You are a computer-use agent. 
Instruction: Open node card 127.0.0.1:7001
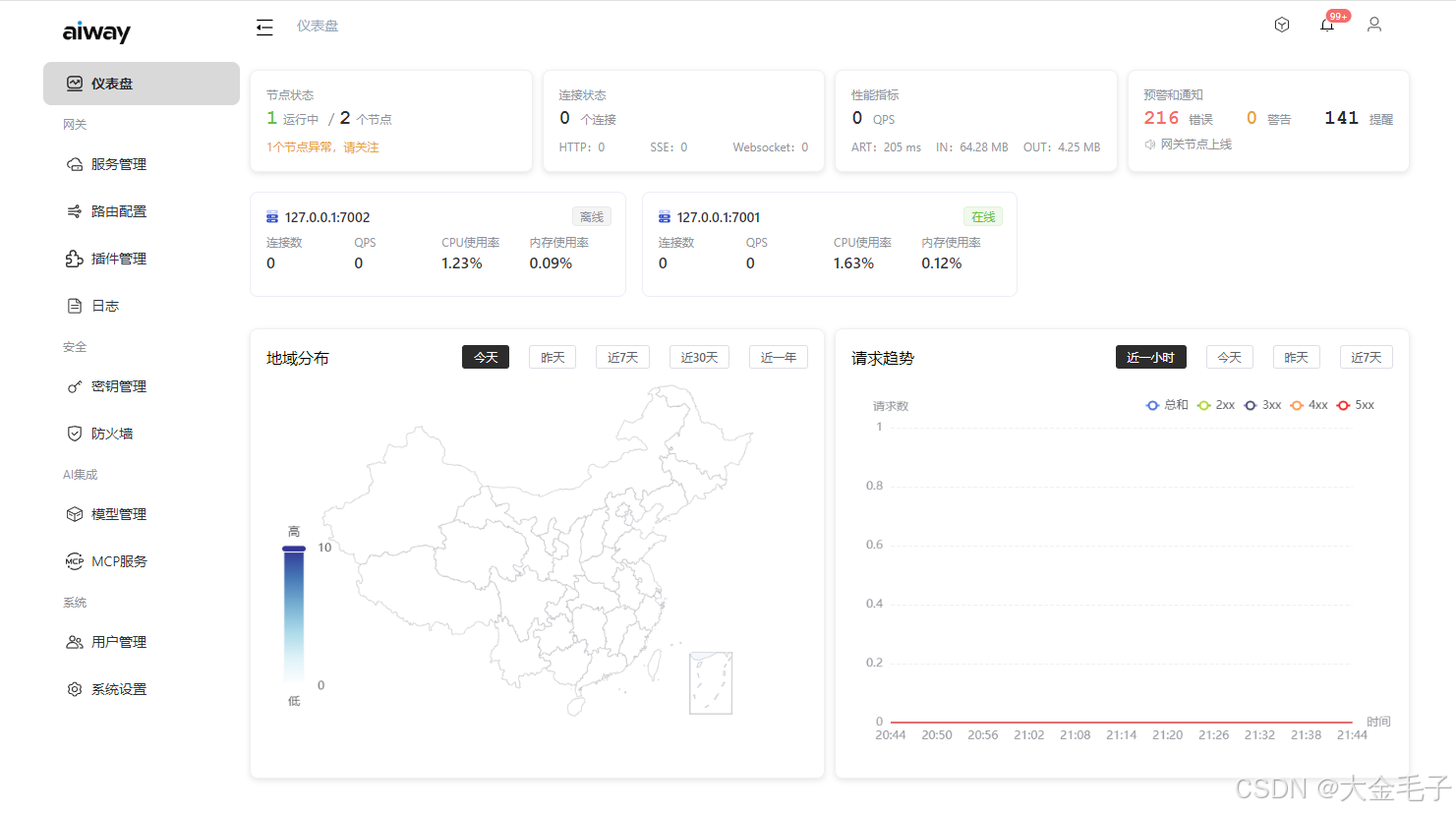click(830, 244)
